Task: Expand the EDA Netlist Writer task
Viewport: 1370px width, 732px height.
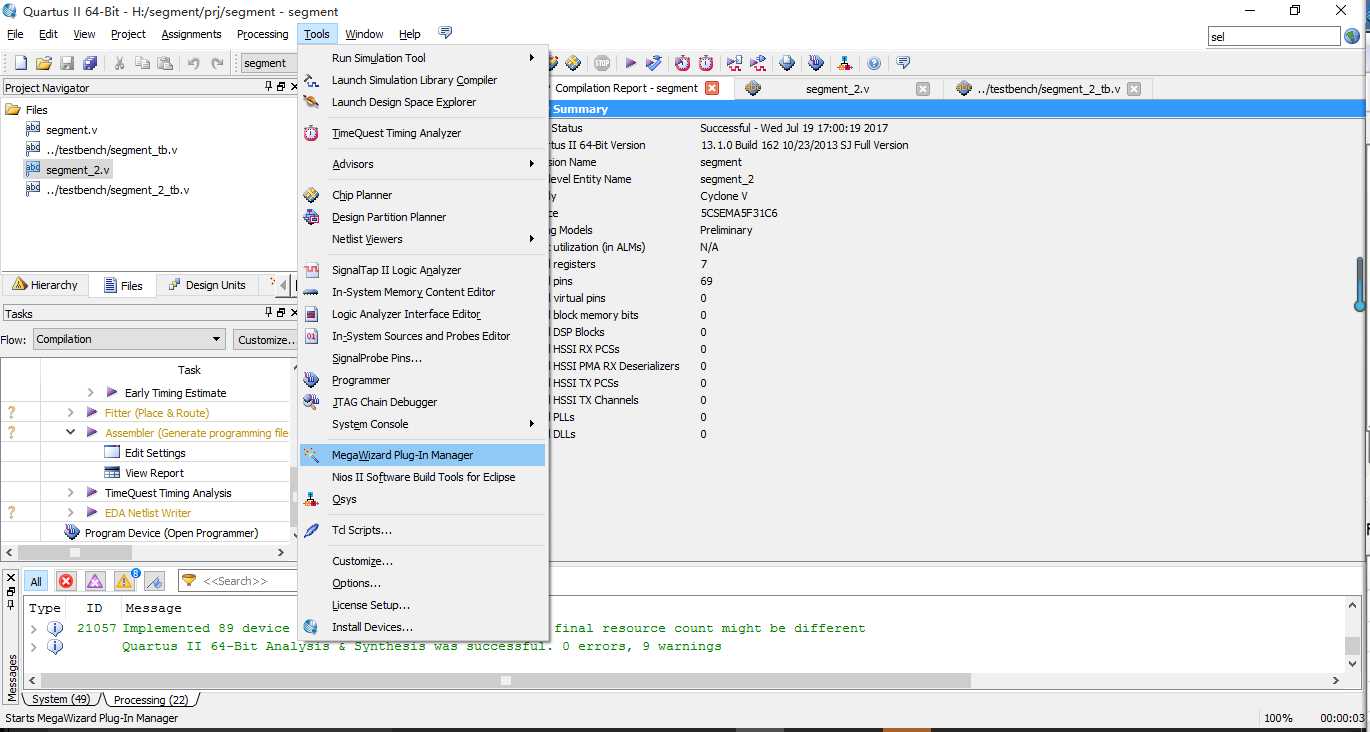Action: (x=70, y=513)
